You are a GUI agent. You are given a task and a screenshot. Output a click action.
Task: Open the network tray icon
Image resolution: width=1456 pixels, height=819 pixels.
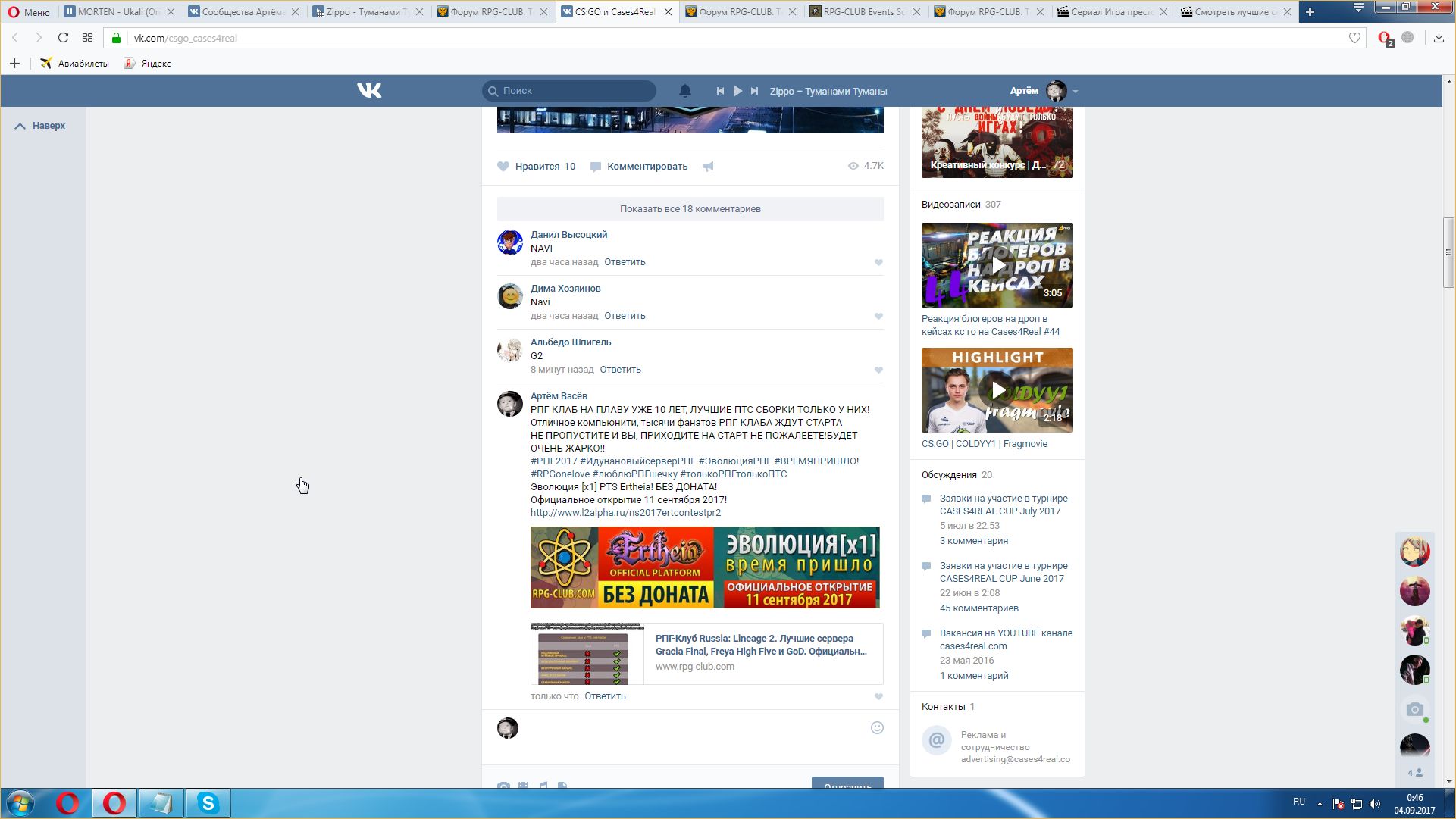point(1357,804)
